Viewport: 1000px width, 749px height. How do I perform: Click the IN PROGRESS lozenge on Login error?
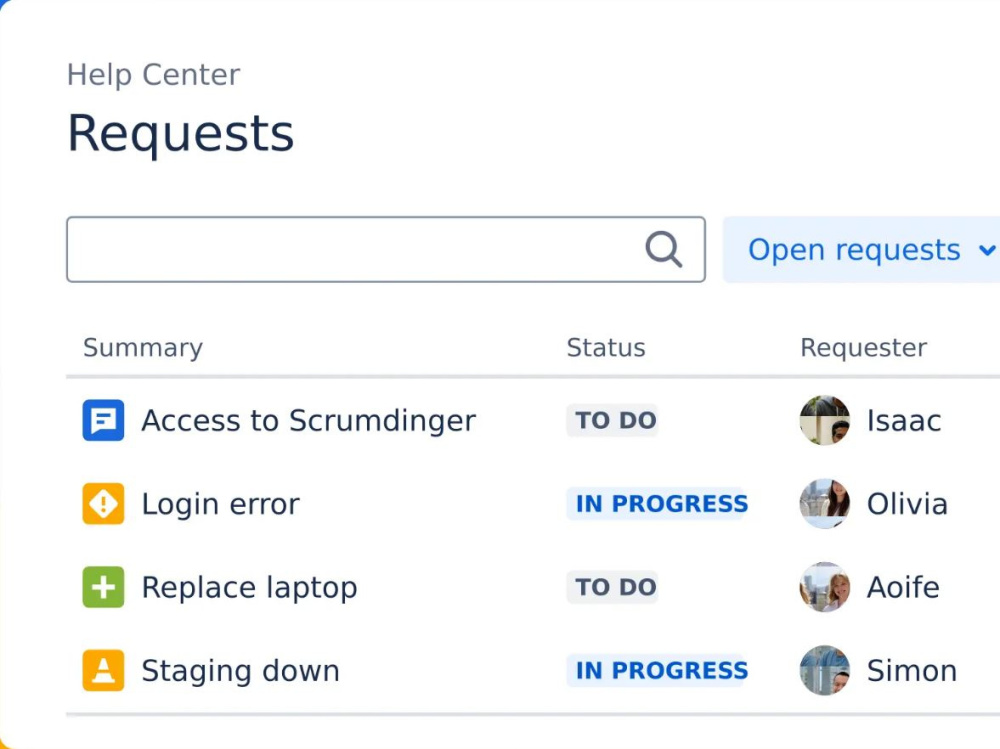point(658,504)
